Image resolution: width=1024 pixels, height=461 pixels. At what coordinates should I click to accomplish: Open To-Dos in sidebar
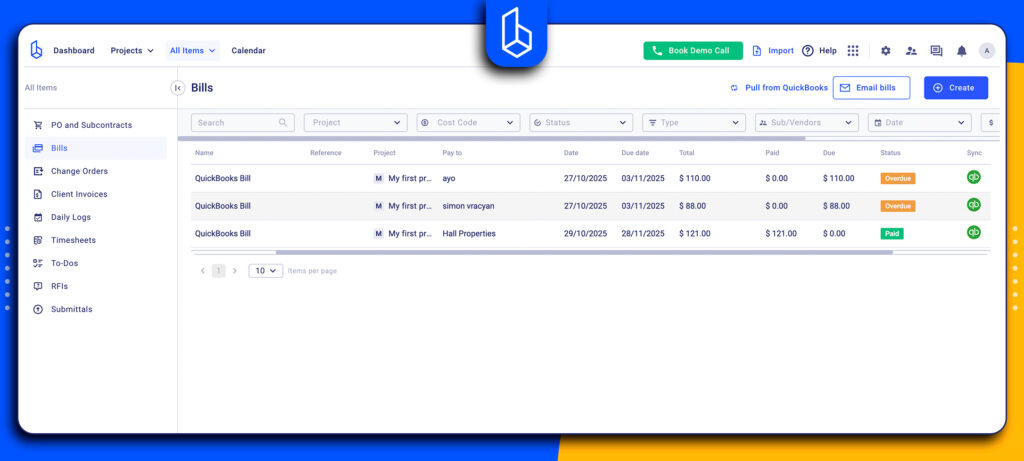pyautogui.click(x=96, y=263)
